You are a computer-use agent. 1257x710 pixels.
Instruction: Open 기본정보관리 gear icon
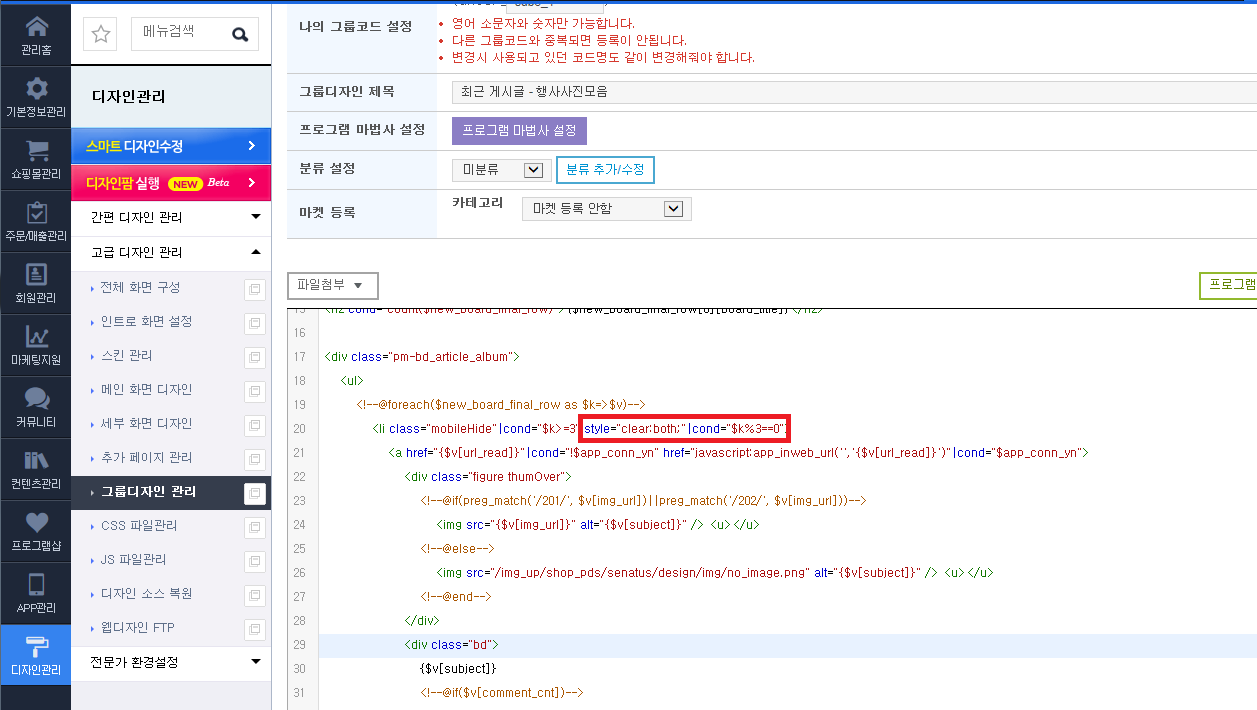tap(36, 88)
